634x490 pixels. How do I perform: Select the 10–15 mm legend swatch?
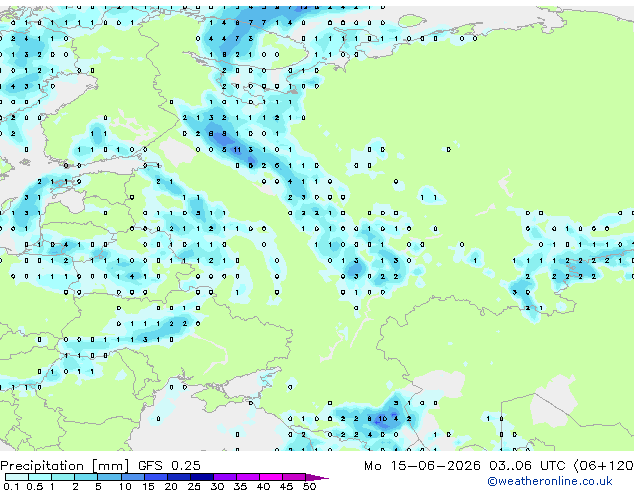[x=132, y=477]
